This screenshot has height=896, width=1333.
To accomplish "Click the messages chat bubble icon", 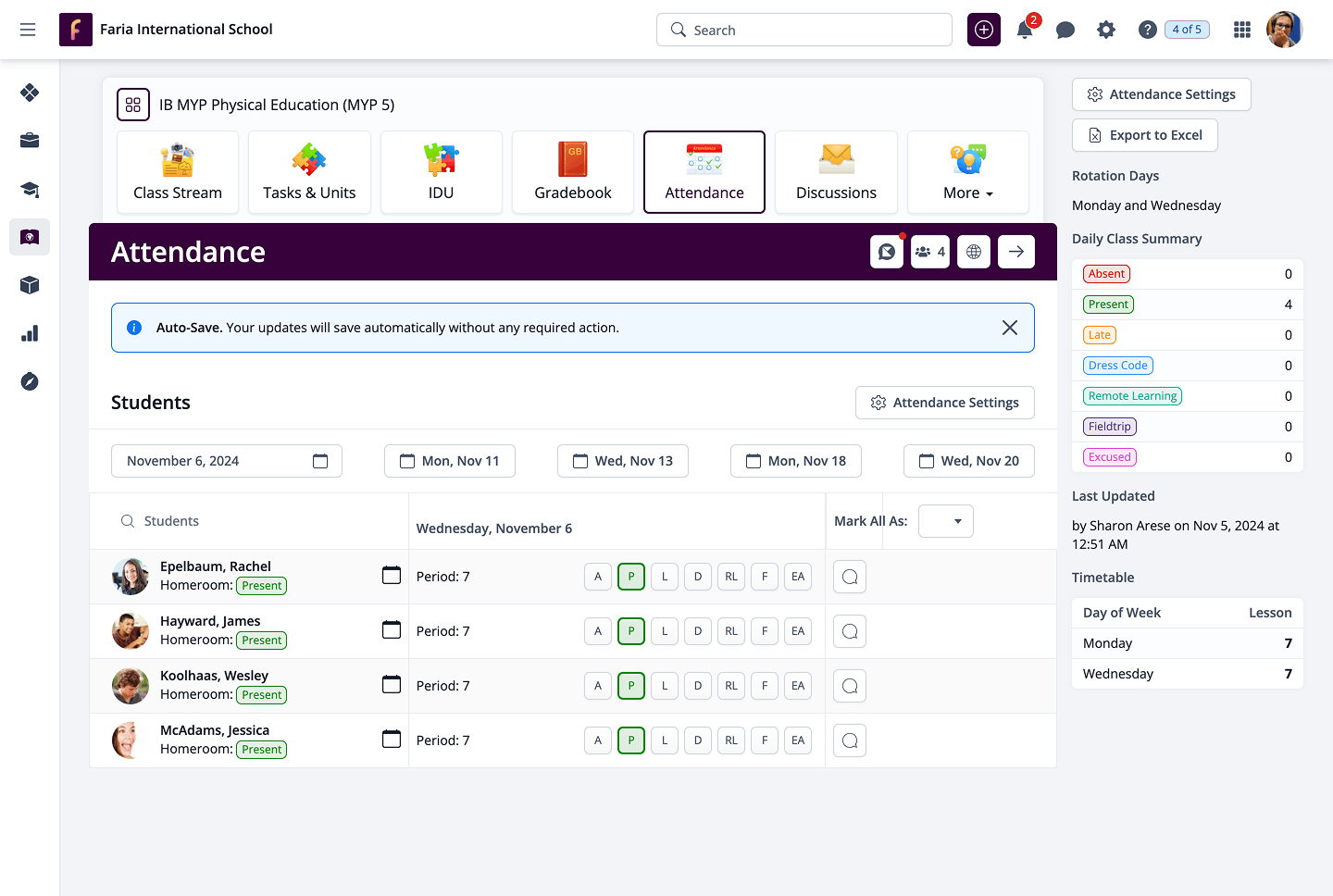I will coord(1065,30).
